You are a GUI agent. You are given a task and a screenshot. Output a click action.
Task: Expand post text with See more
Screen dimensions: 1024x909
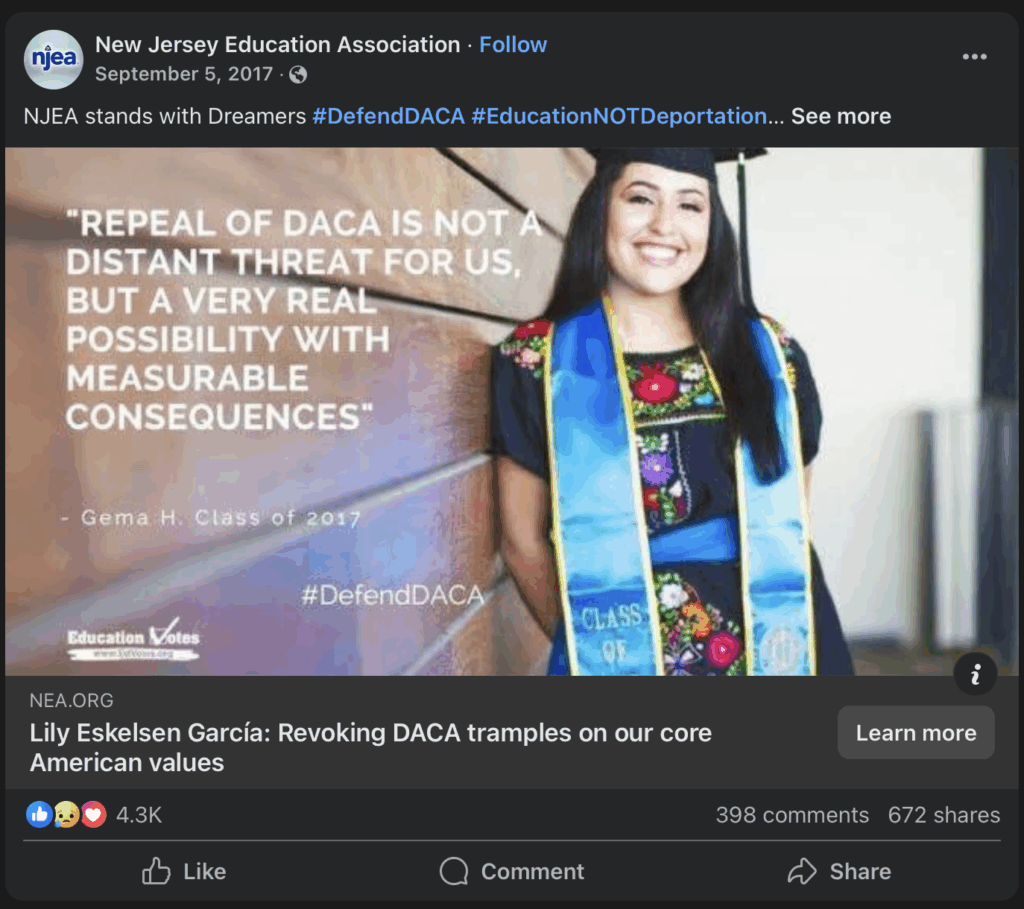point(841,116)
